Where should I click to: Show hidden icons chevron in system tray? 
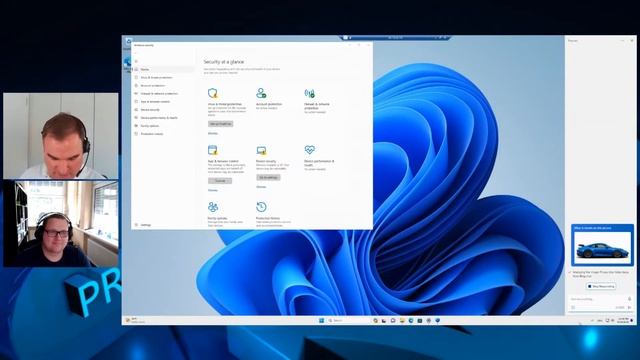(x=592, y=321)
